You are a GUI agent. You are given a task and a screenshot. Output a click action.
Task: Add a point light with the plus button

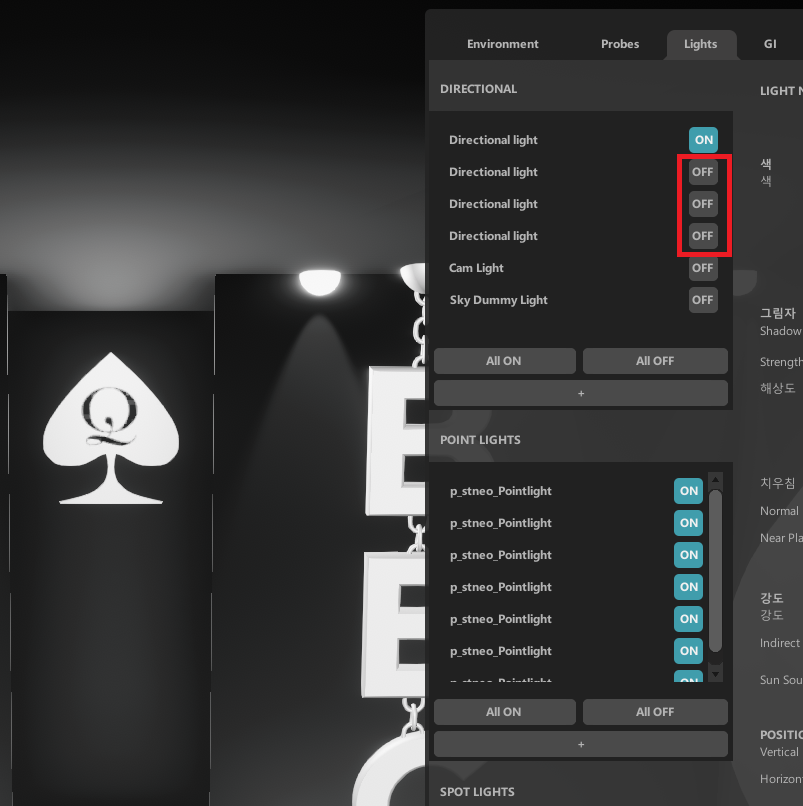(x=581, y=744)
